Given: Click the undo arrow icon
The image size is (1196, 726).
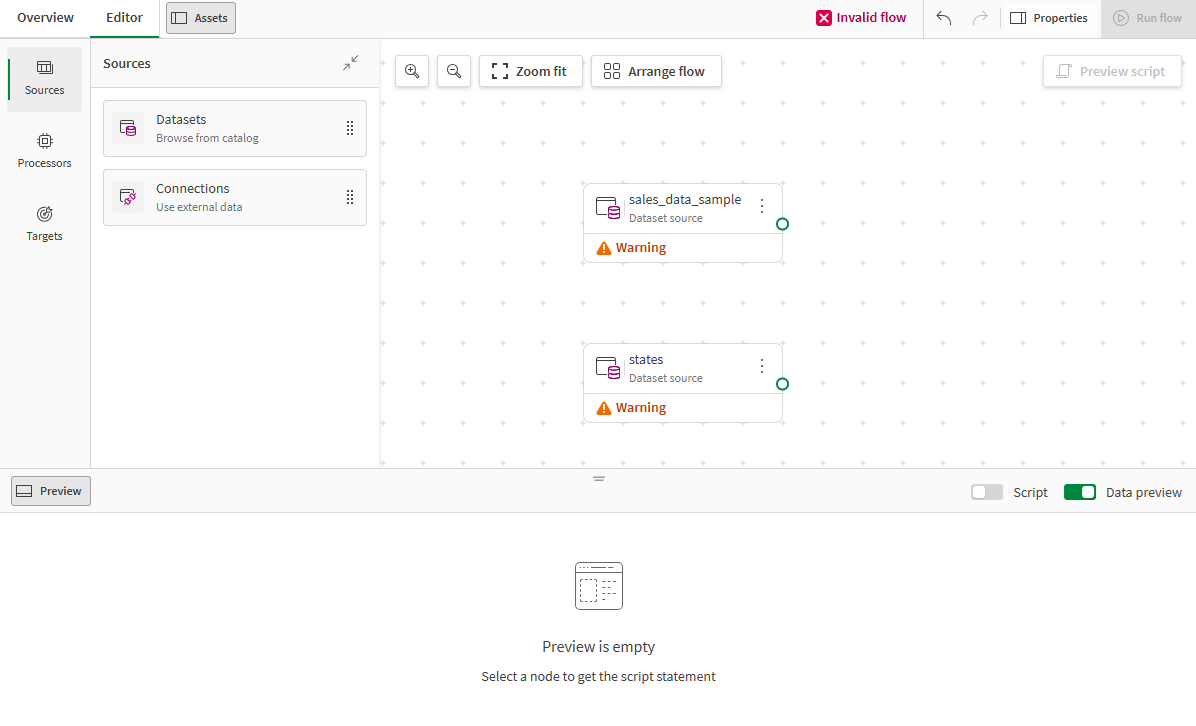Looking at the screenshot, I should coord(944,18).
